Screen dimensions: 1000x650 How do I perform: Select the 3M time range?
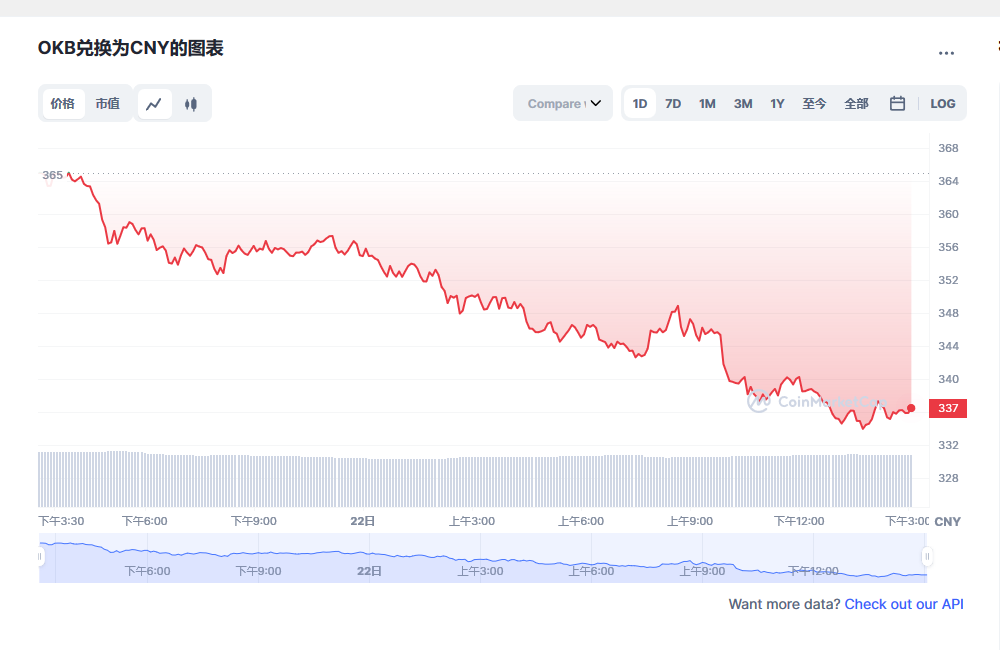click(742, 104)
